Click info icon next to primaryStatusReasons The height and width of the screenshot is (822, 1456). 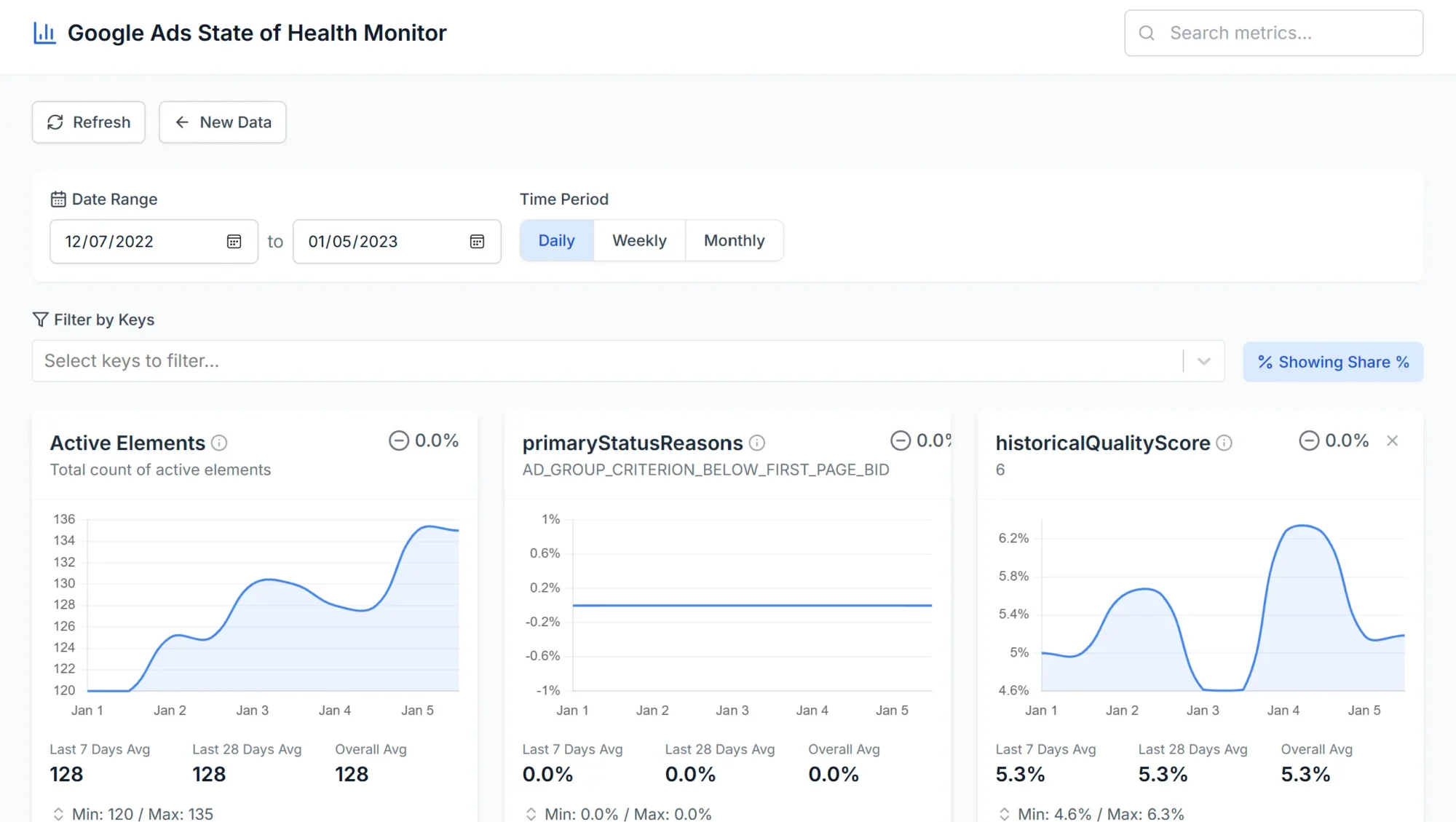(757, 443)
